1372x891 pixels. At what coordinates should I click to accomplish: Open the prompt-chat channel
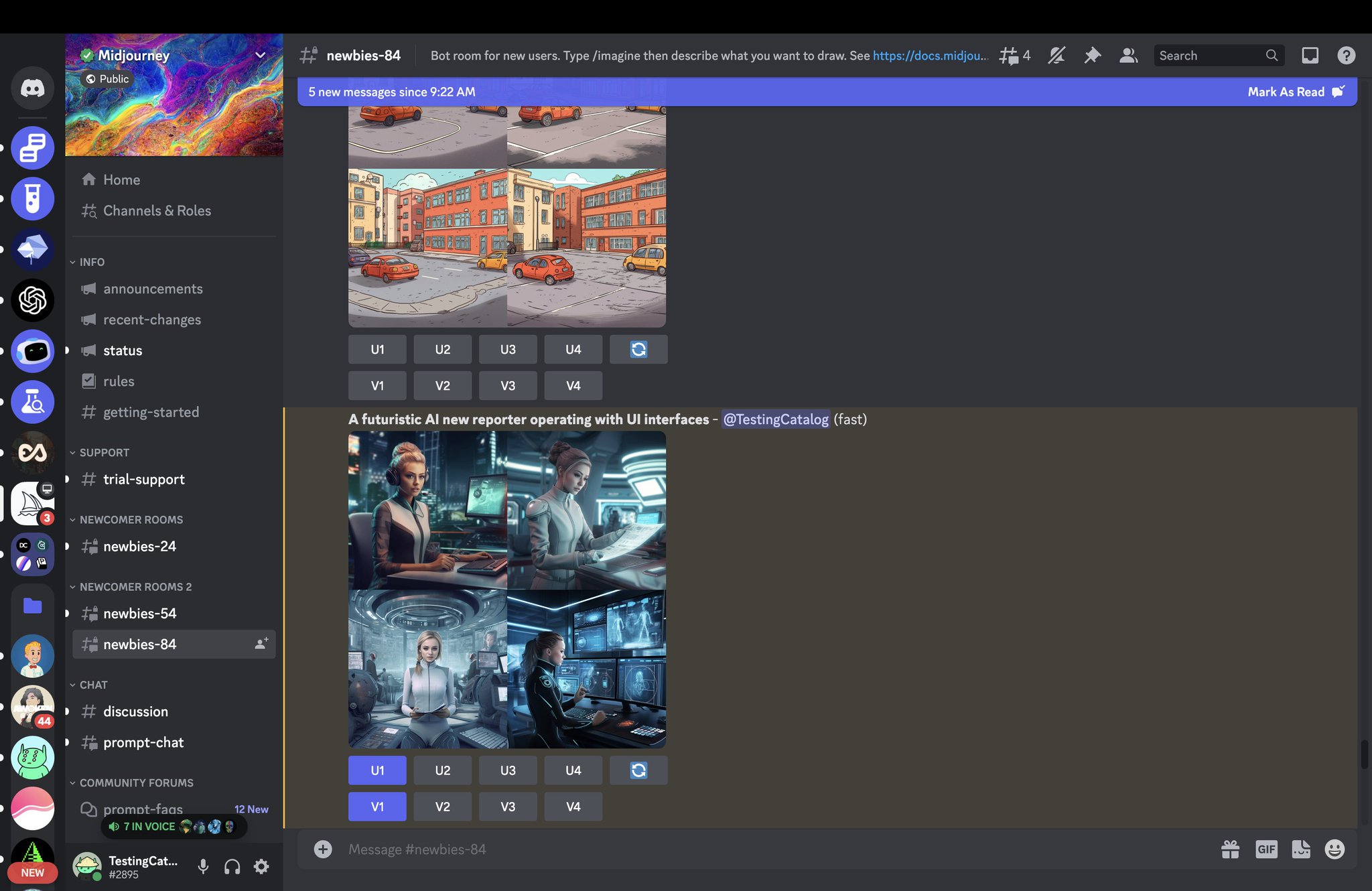[174, 742]
